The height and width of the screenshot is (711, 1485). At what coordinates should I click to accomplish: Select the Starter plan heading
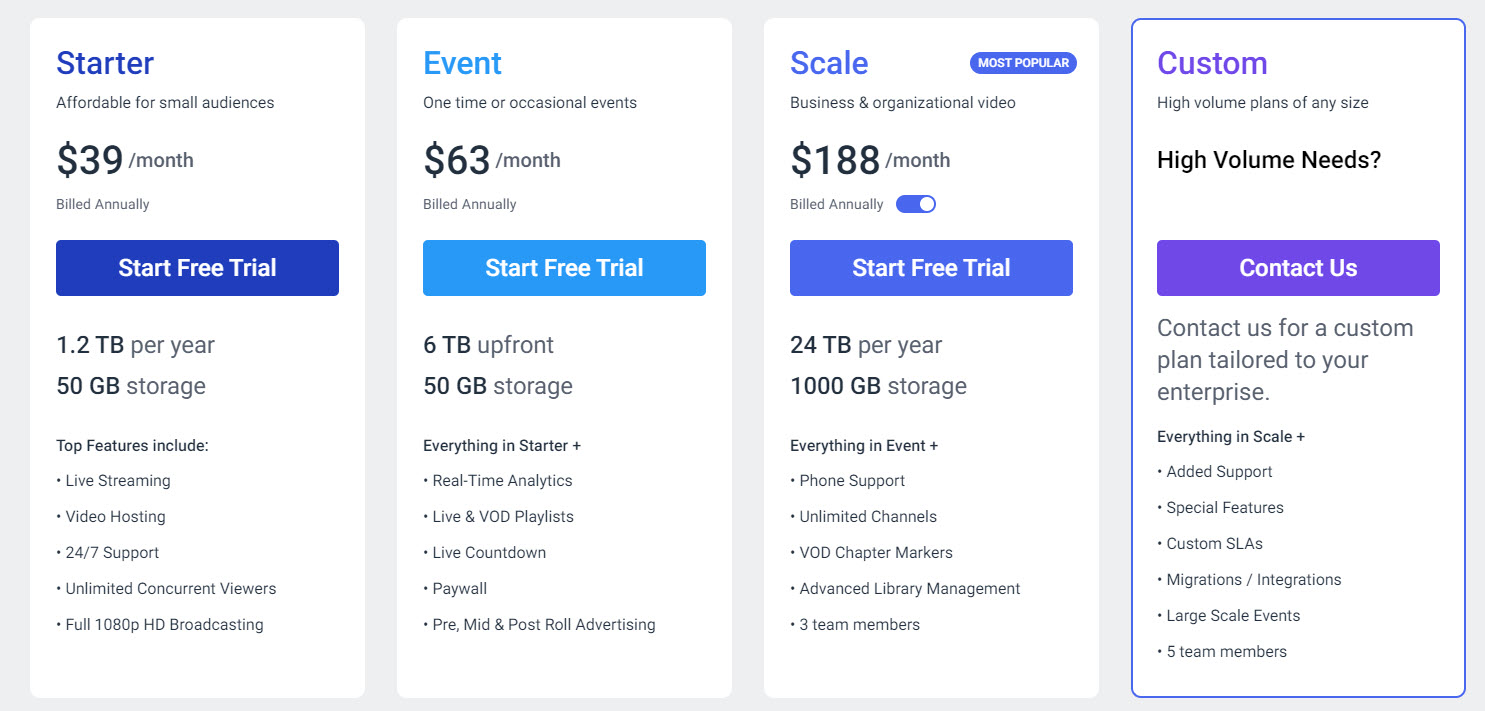[105, 63]
